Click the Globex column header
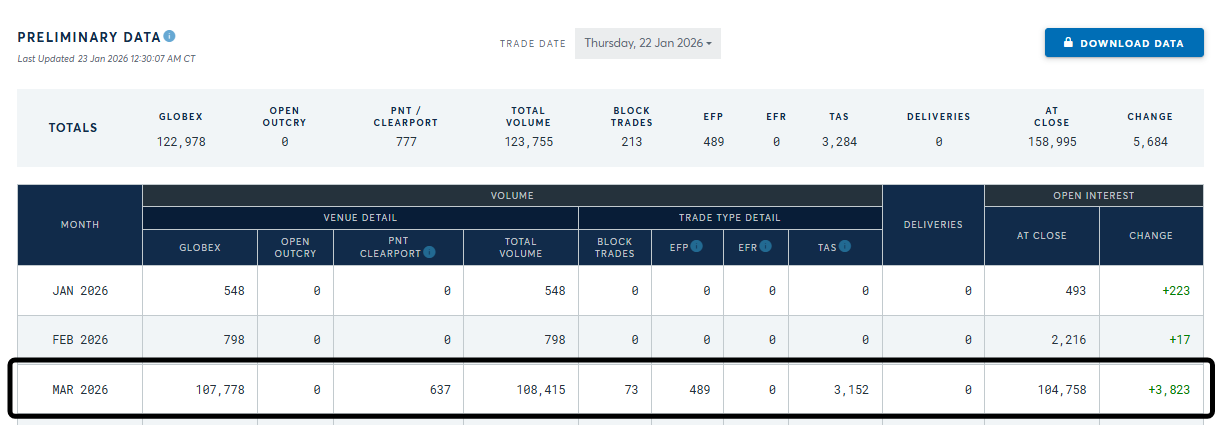 200,247
